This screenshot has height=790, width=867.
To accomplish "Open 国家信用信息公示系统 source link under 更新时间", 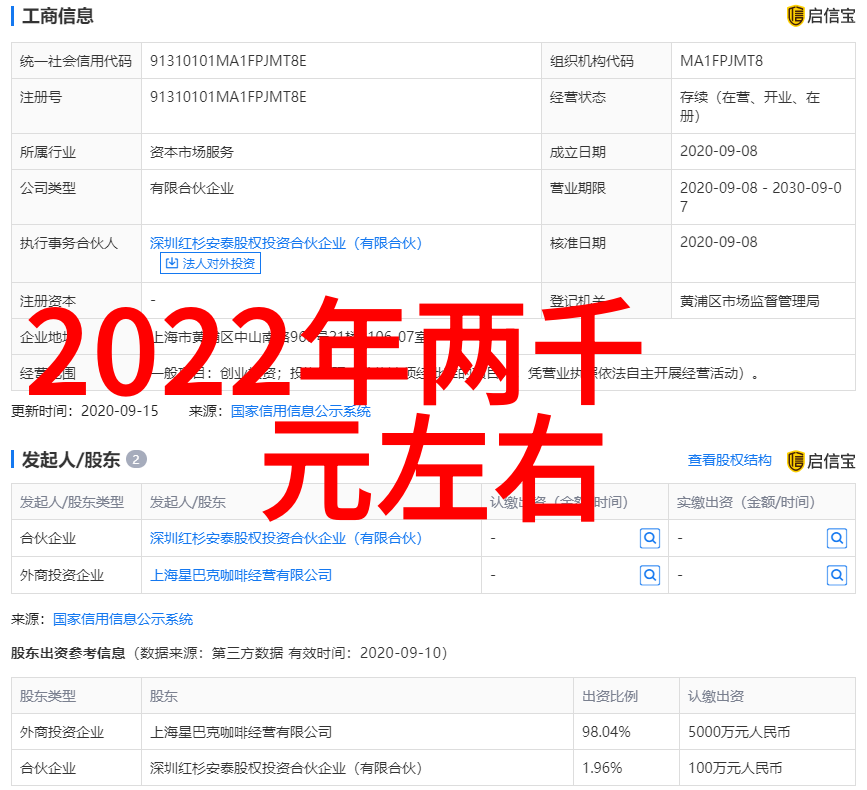I will click(300, 411).
